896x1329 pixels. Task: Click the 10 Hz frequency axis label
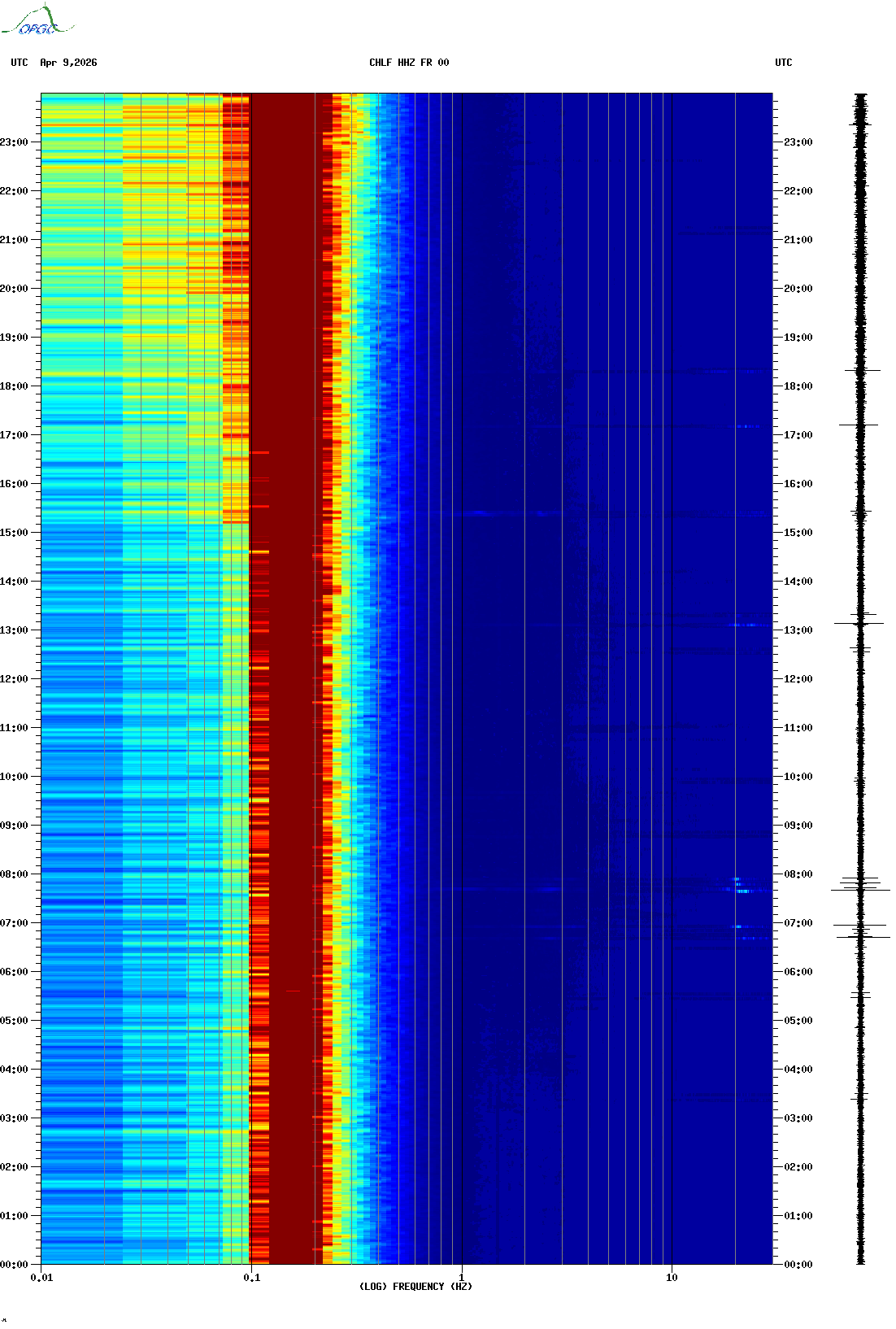(672, 1277)
